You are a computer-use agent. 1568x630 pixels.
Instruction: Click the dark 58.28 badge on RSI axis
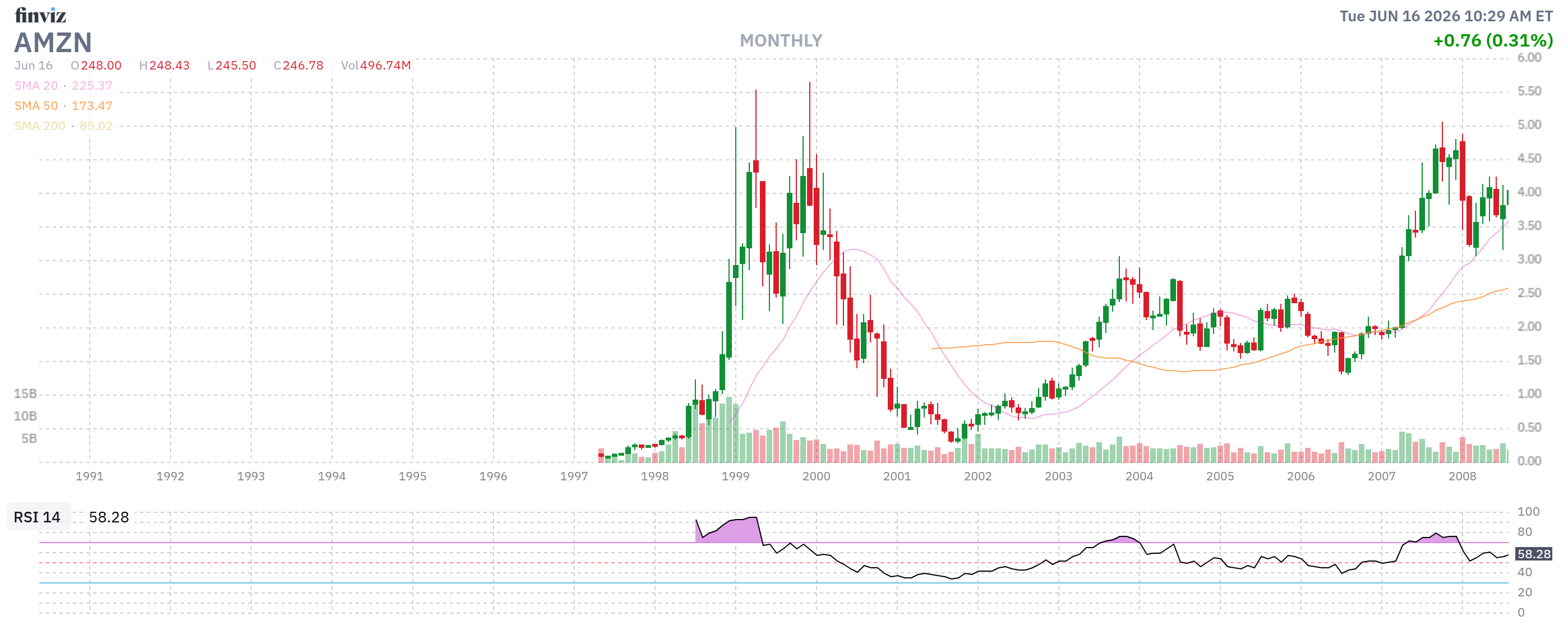pyautogui.click(x=1534, y=554)
